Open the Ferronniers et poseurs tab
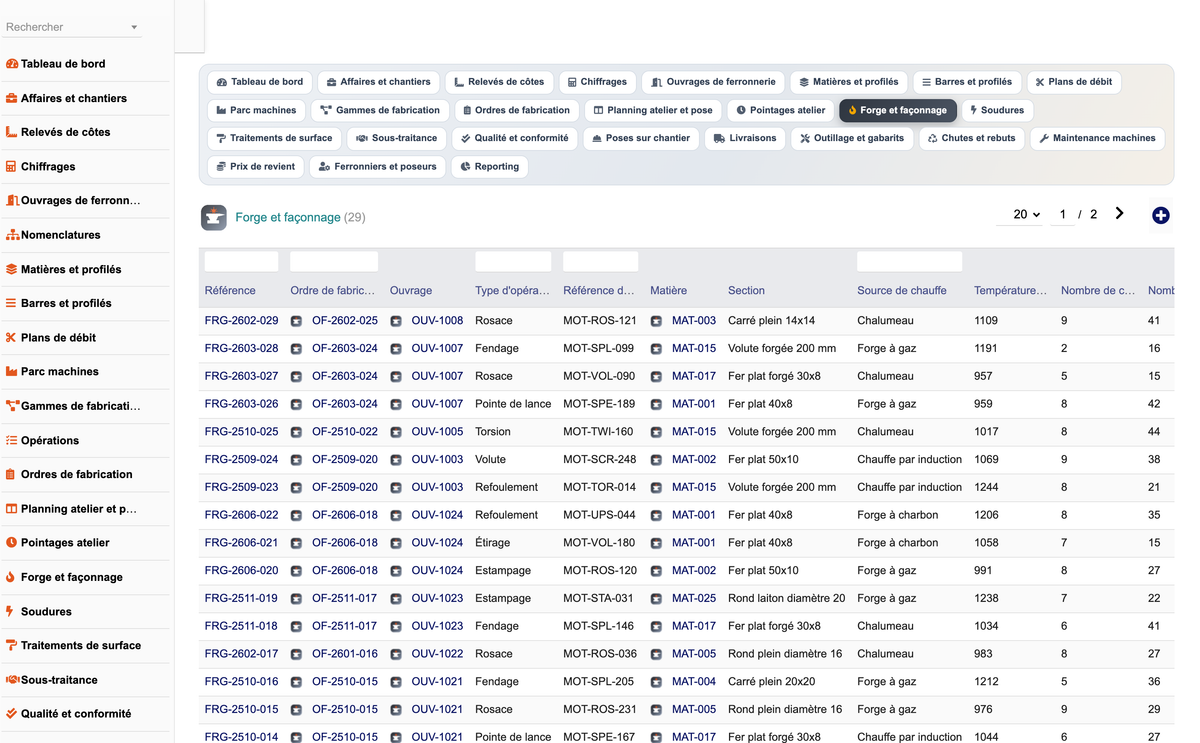This screenshot has width=1200, height=743. [x=377, y=166]
